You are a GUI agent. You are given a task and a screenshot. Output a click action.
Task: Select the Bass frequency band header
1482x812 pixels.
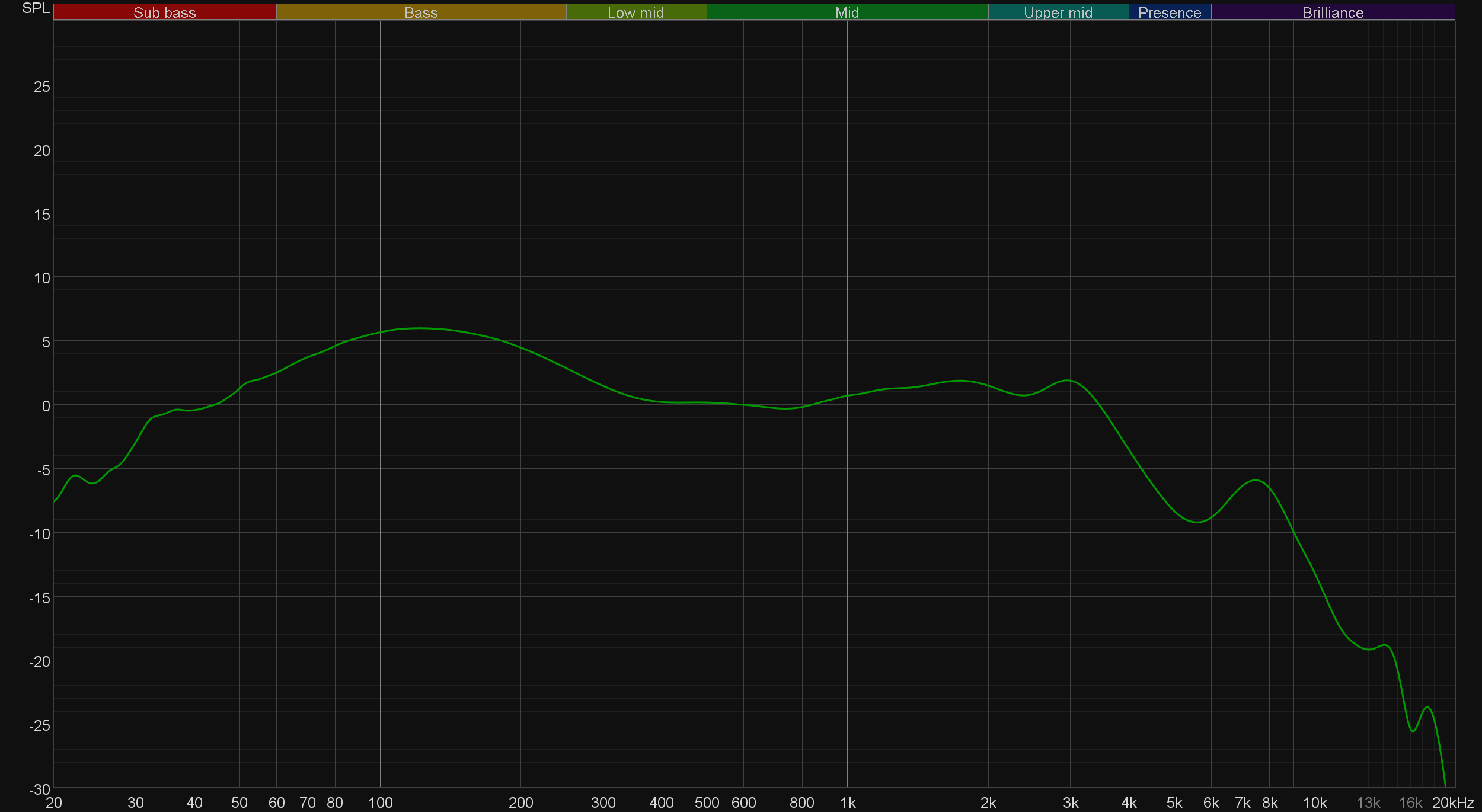point(421,12)
